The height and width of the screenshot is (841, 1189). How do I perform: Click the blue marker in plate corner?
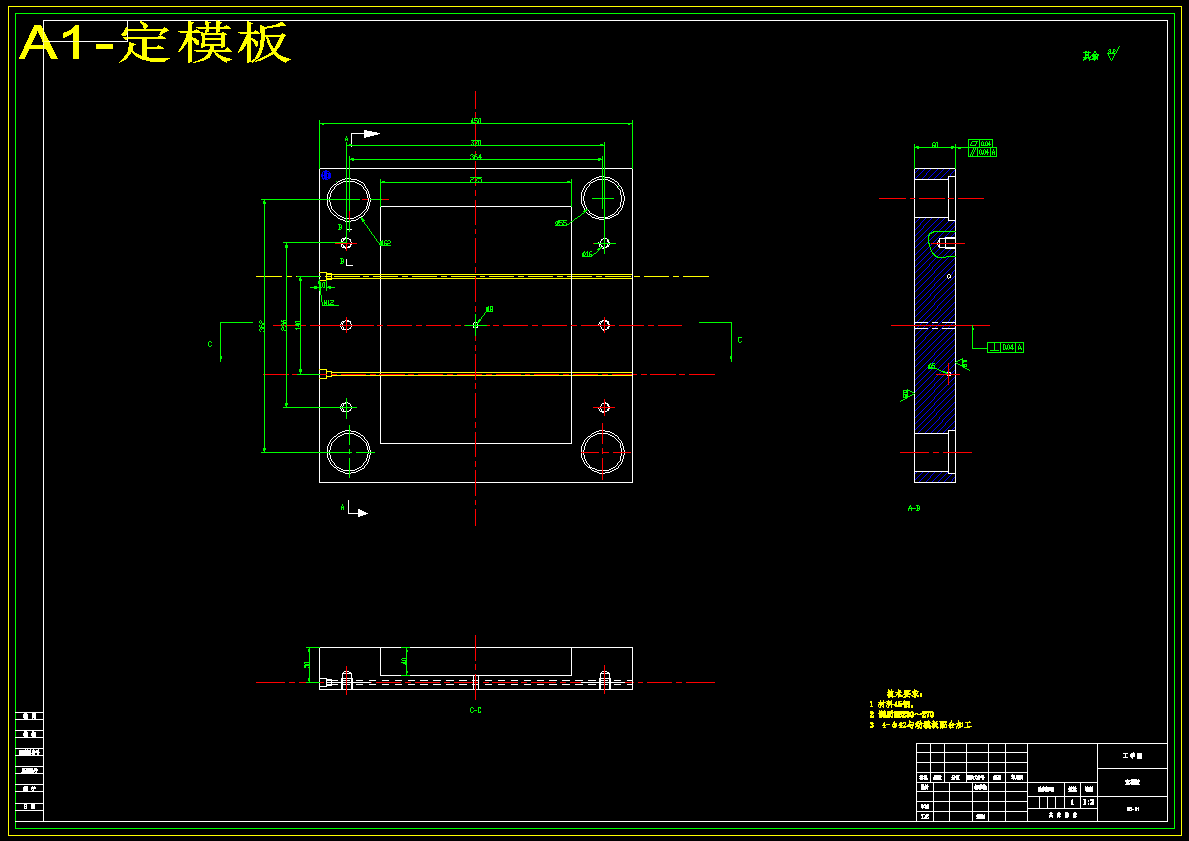[327, 175]
